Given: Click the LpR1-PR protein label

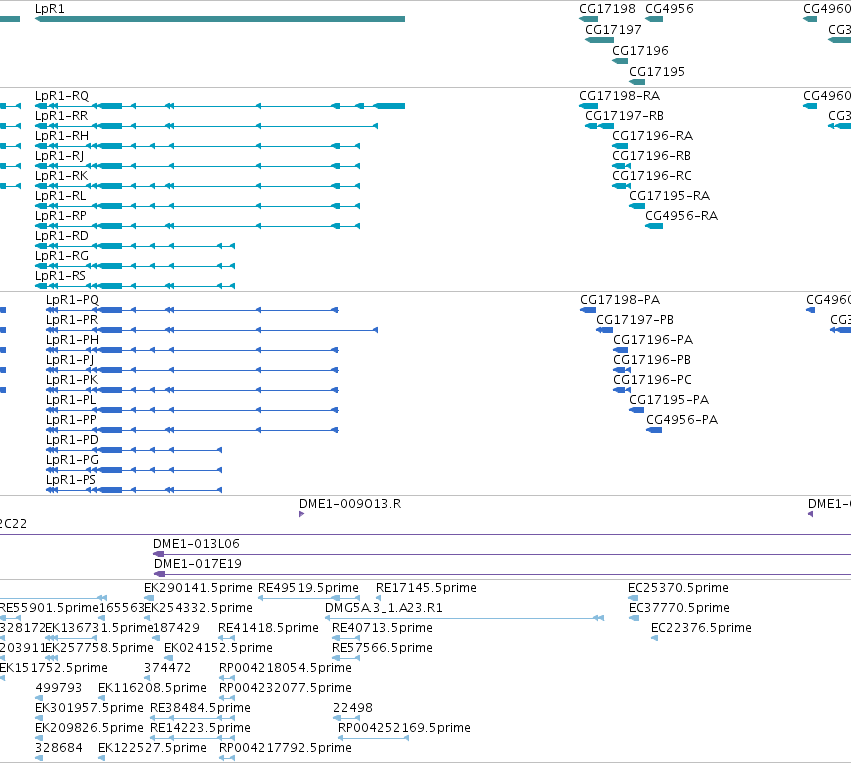Looking at the screenshot, I should tap(72, 320).
